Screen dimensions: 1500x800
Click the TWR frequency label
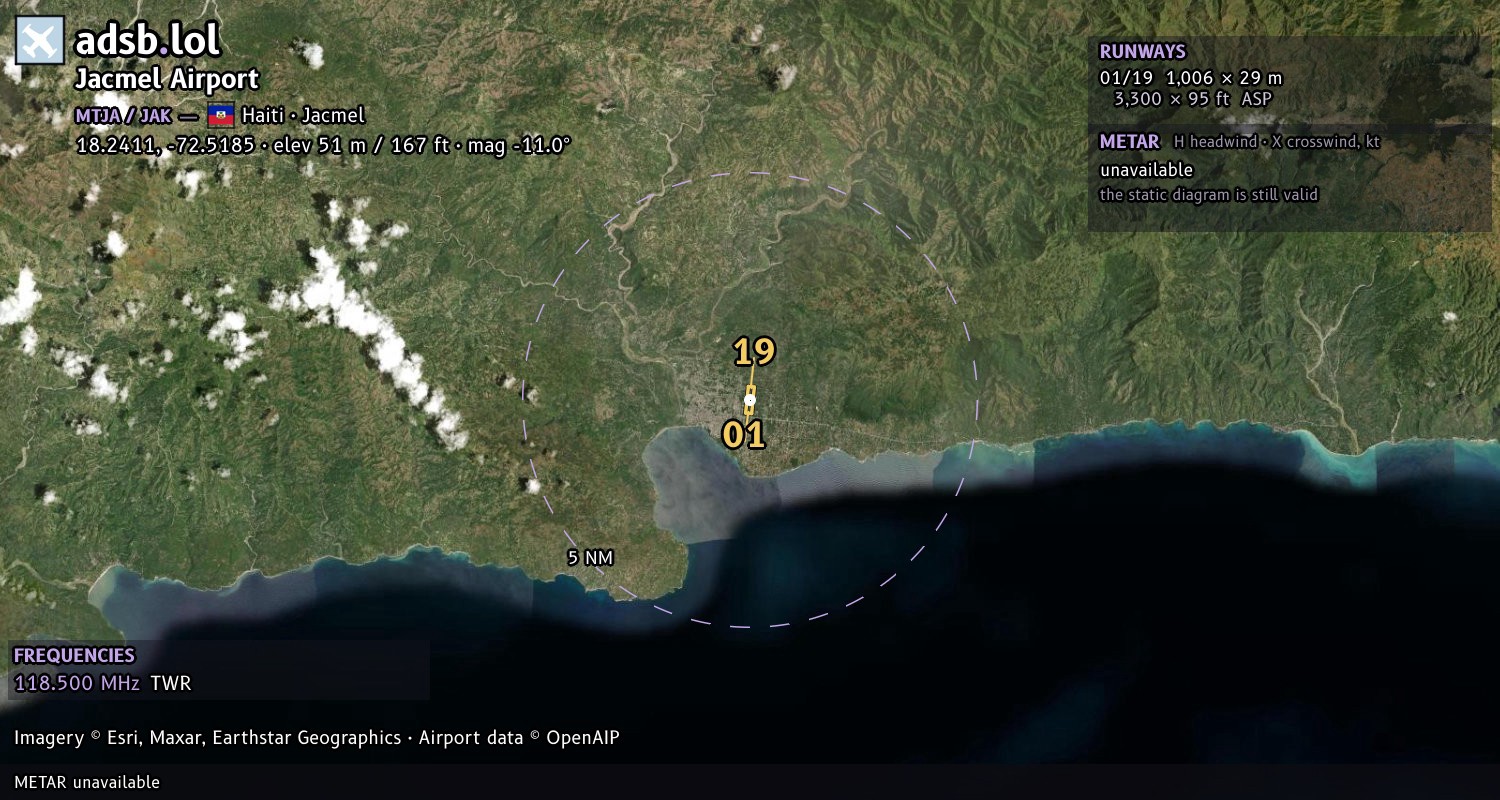pos(171,684)
